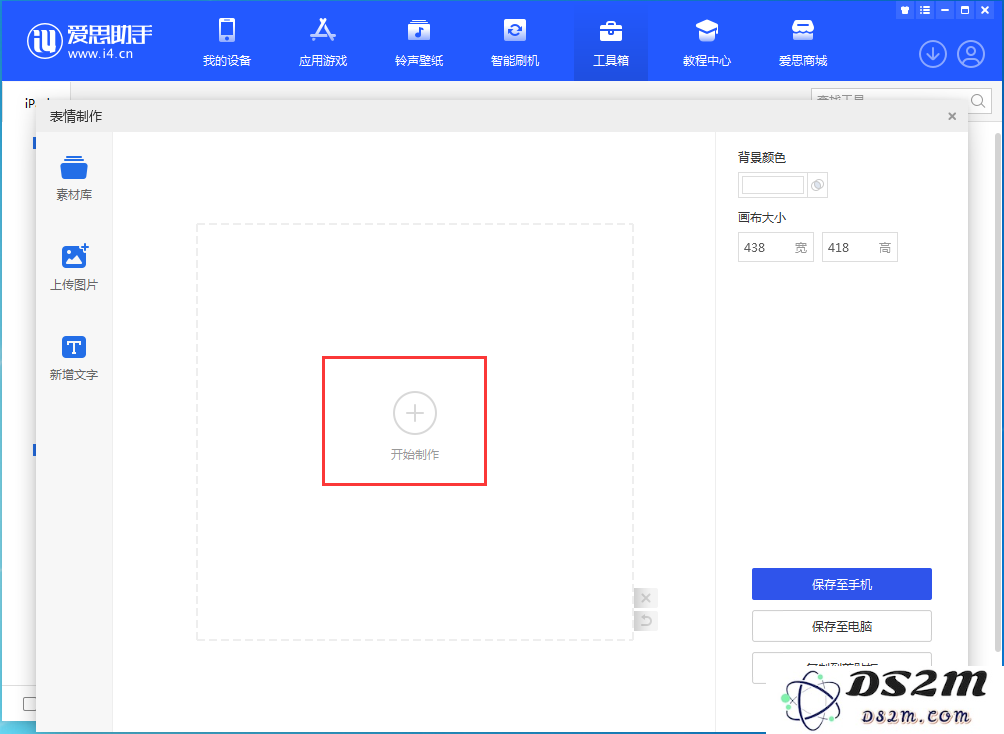Add text with 新增文字 tool

[x=74, y=358]
